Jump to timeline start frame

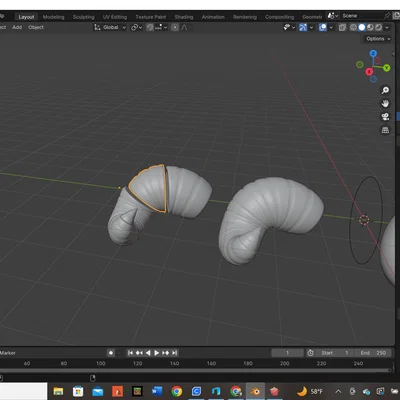coord(130,353)
